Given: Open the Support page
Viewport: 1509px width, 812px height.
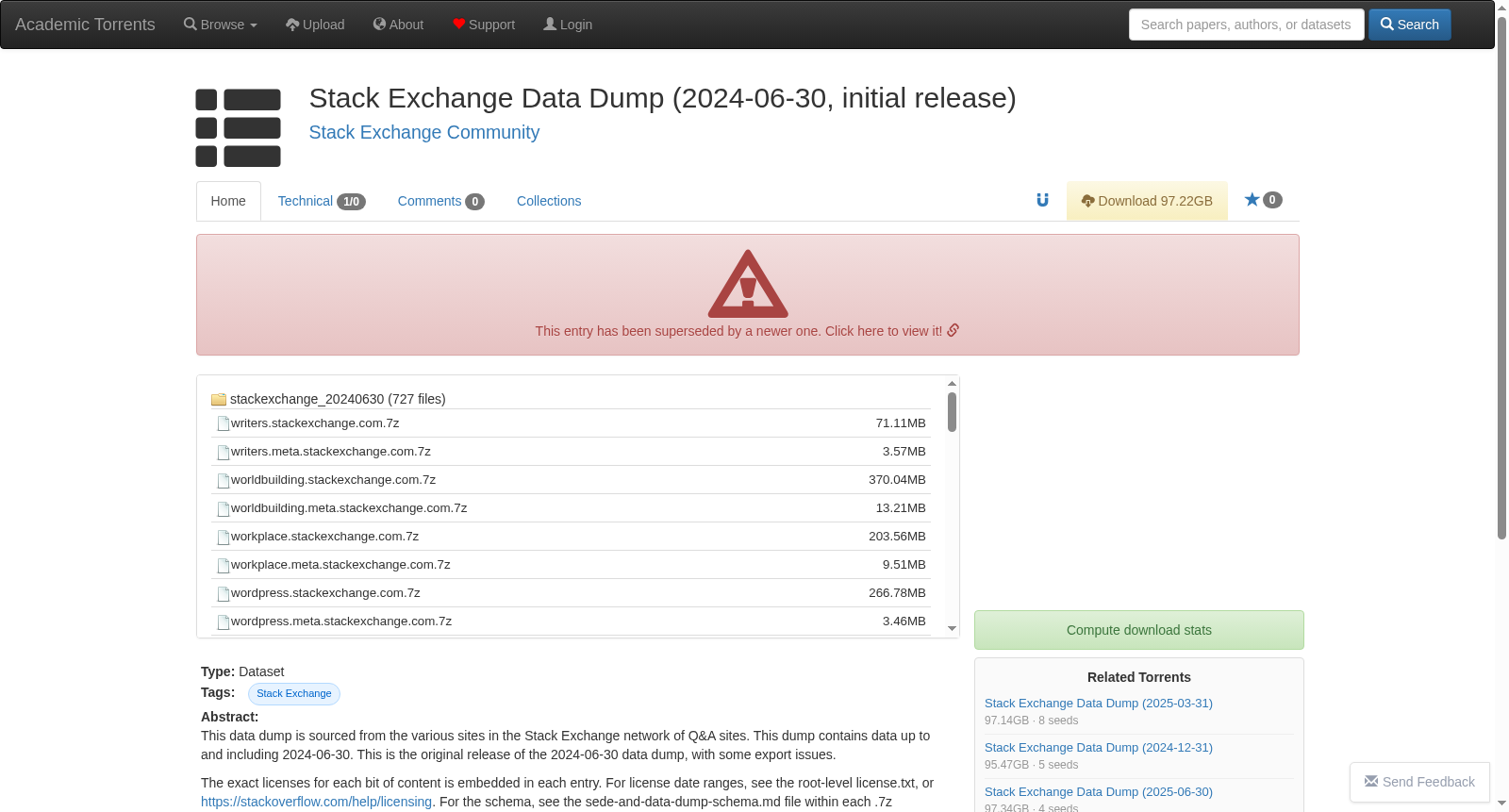Looking at the screenshot, I should (x=484, y=25).
